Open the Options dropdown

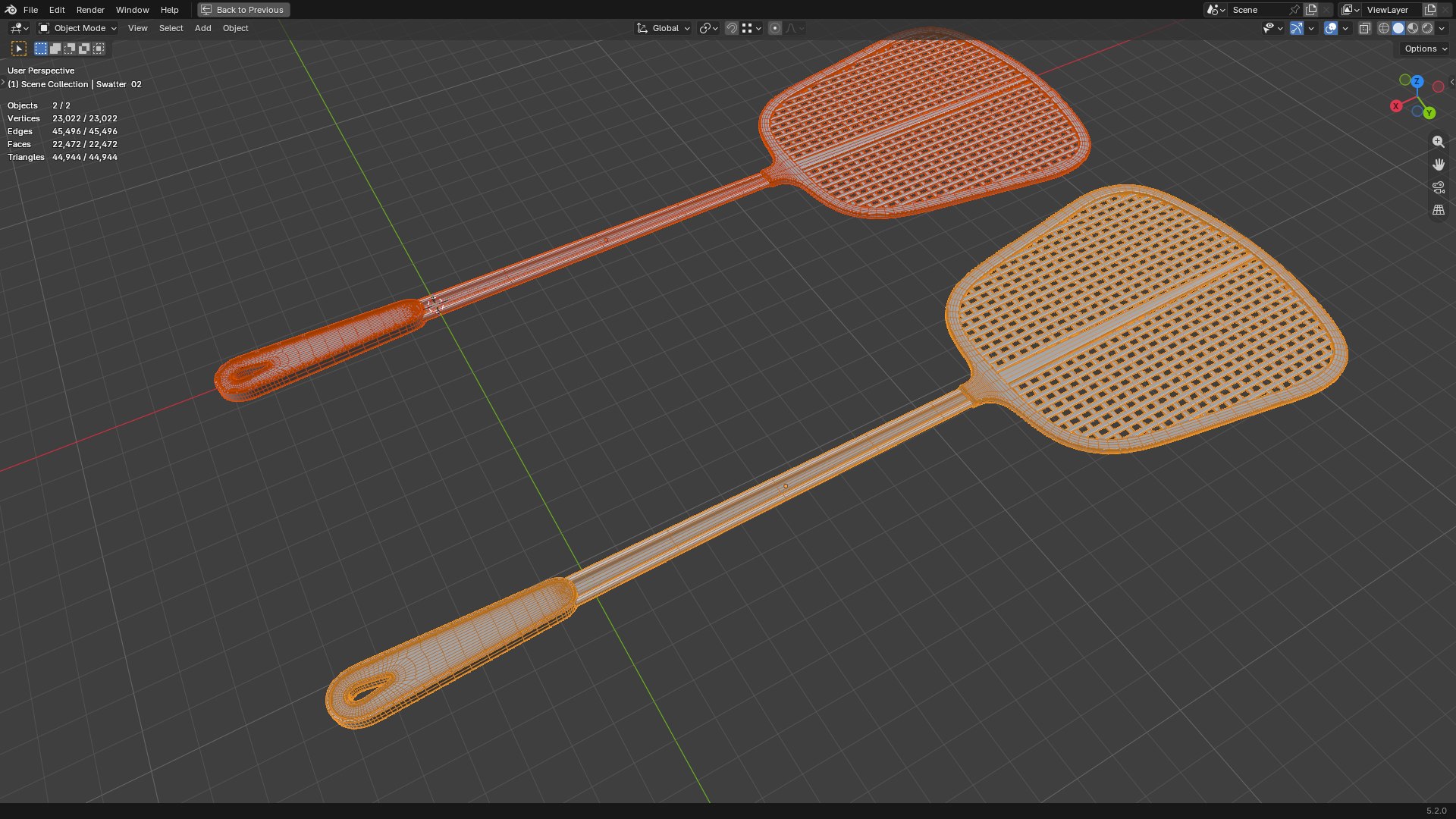click(x=1425, y=49)
